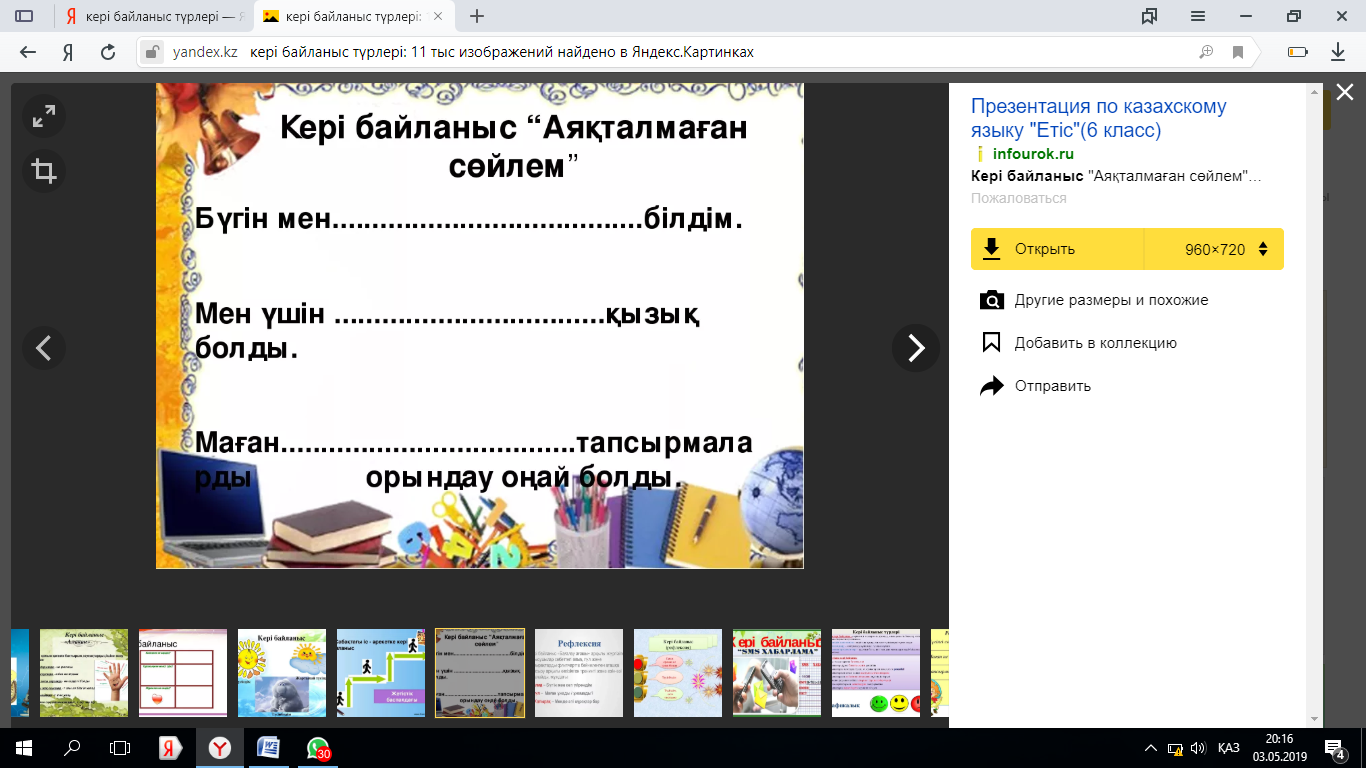This screenshot has width=1366, height=768.
Task: Visit the infourok.ru source link
Action: point(1033,154)
